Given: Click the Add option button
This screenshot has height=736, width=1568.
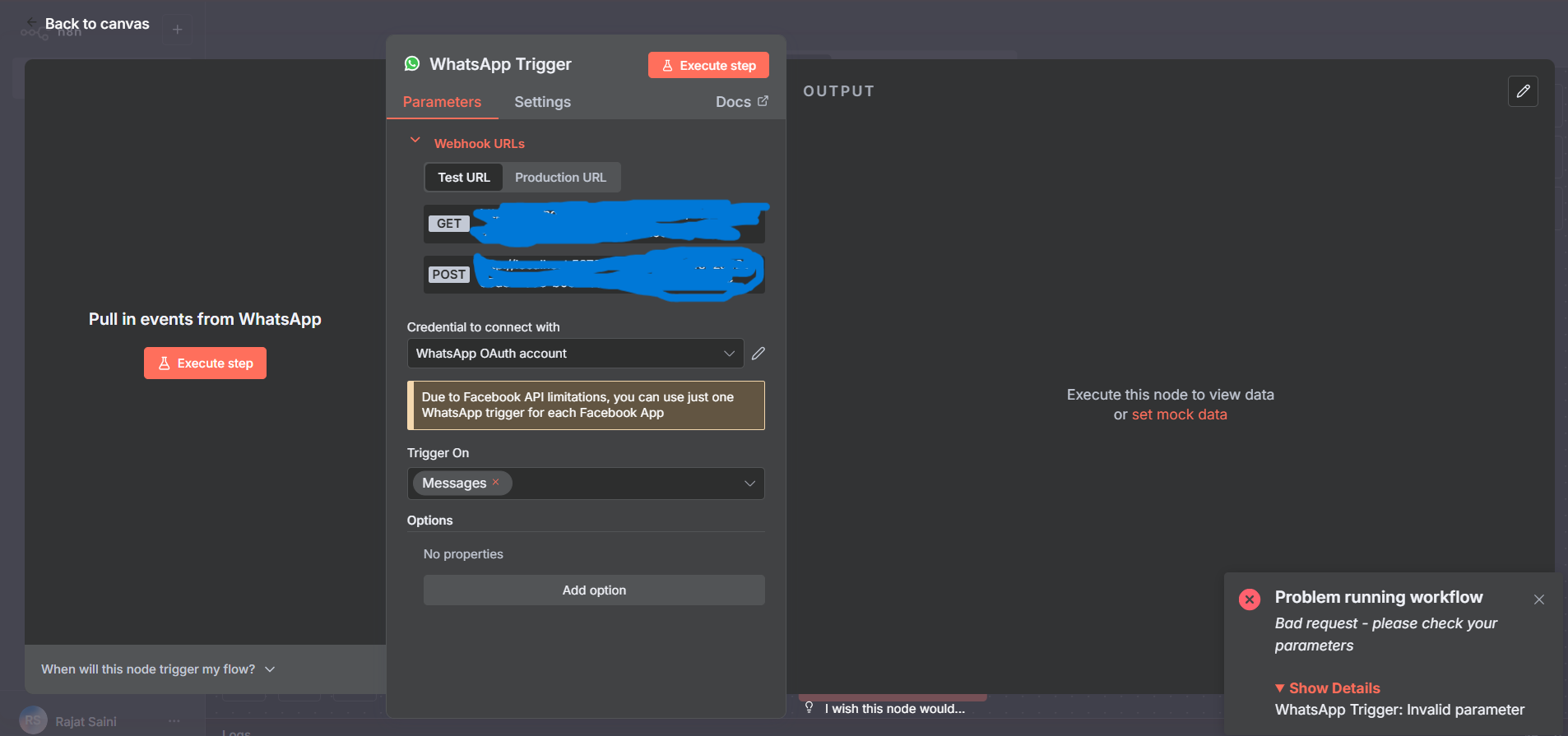Looking at the screenshot, I should (x=594, y=590).
